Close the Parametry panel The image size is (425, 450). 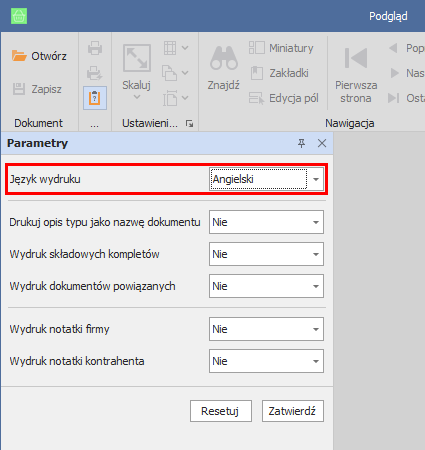322,143
